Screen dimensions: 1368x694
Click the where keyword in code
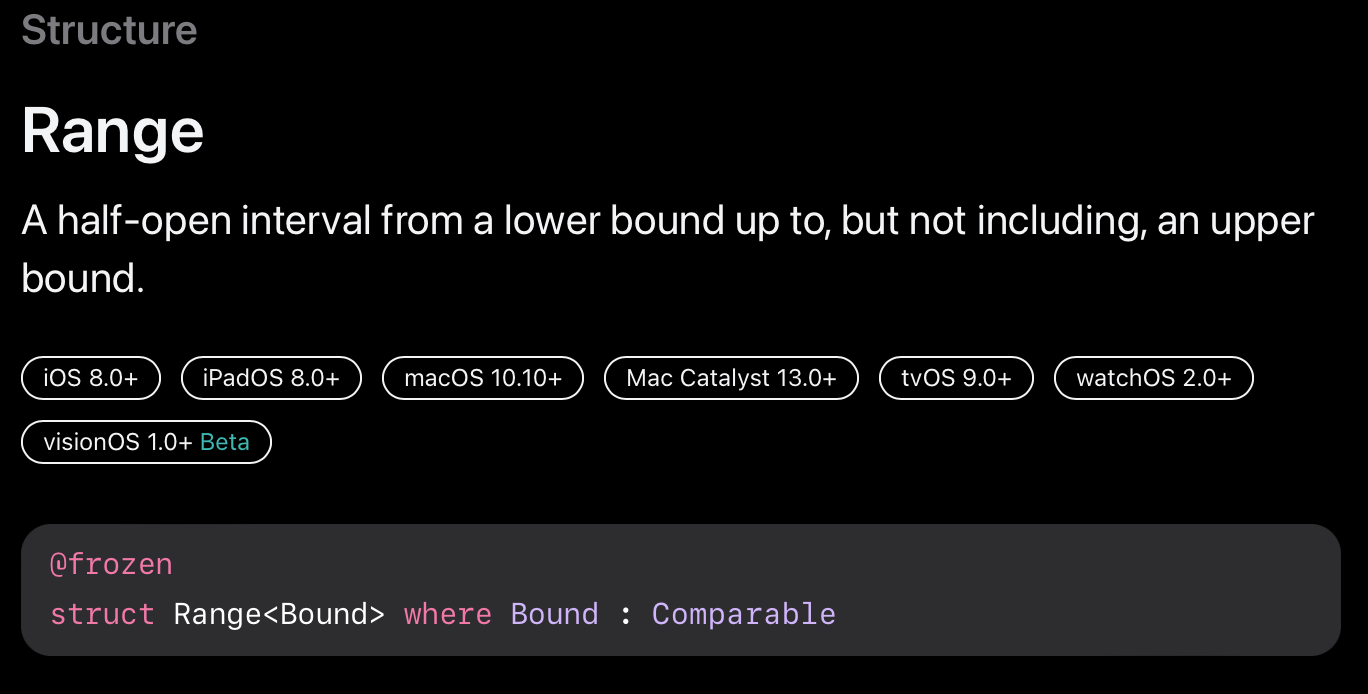pyautogui.click(x=448, y=613)
